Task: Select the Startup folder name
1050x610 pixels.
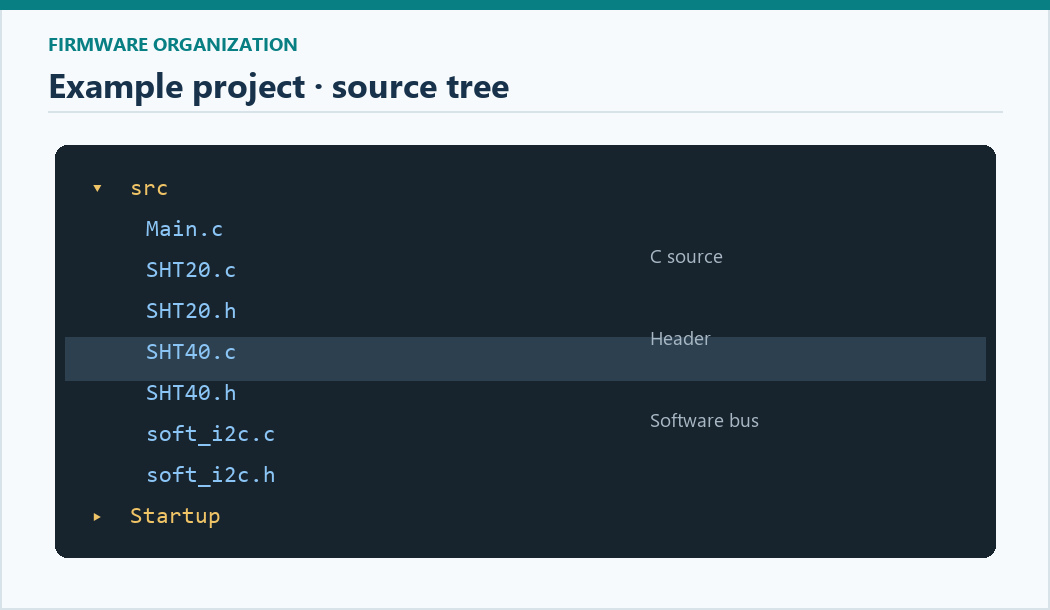Action: pyautogui.click(x=175, y=516)
